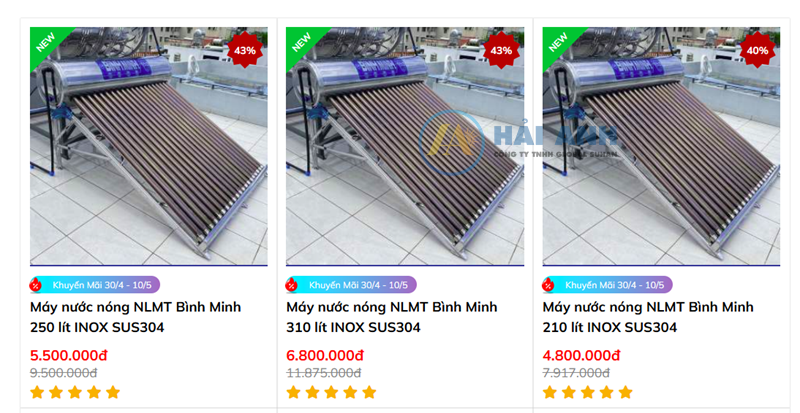The image size is (800, 413).
Task: Click the 43% discount badge on 310 lít product
Action: (x=501, y=50)
